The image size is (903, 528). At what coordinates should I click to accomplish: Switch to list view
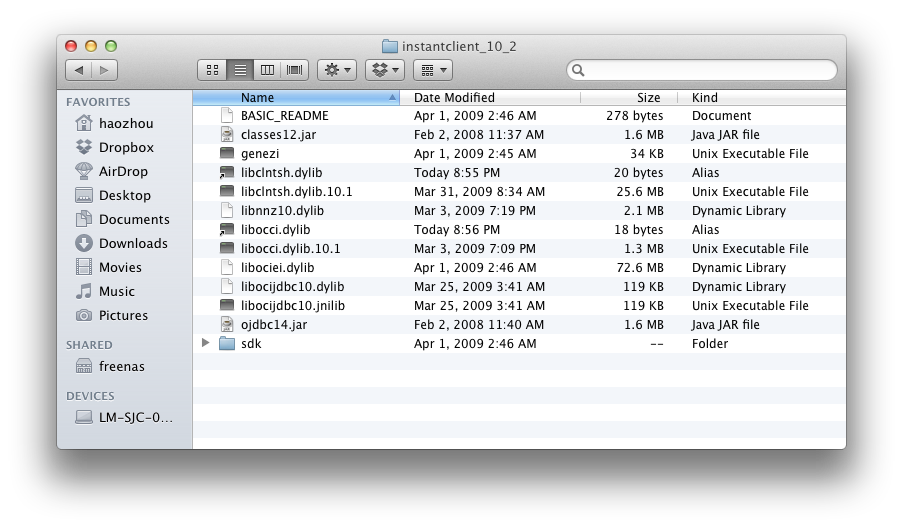coord(240,70)
